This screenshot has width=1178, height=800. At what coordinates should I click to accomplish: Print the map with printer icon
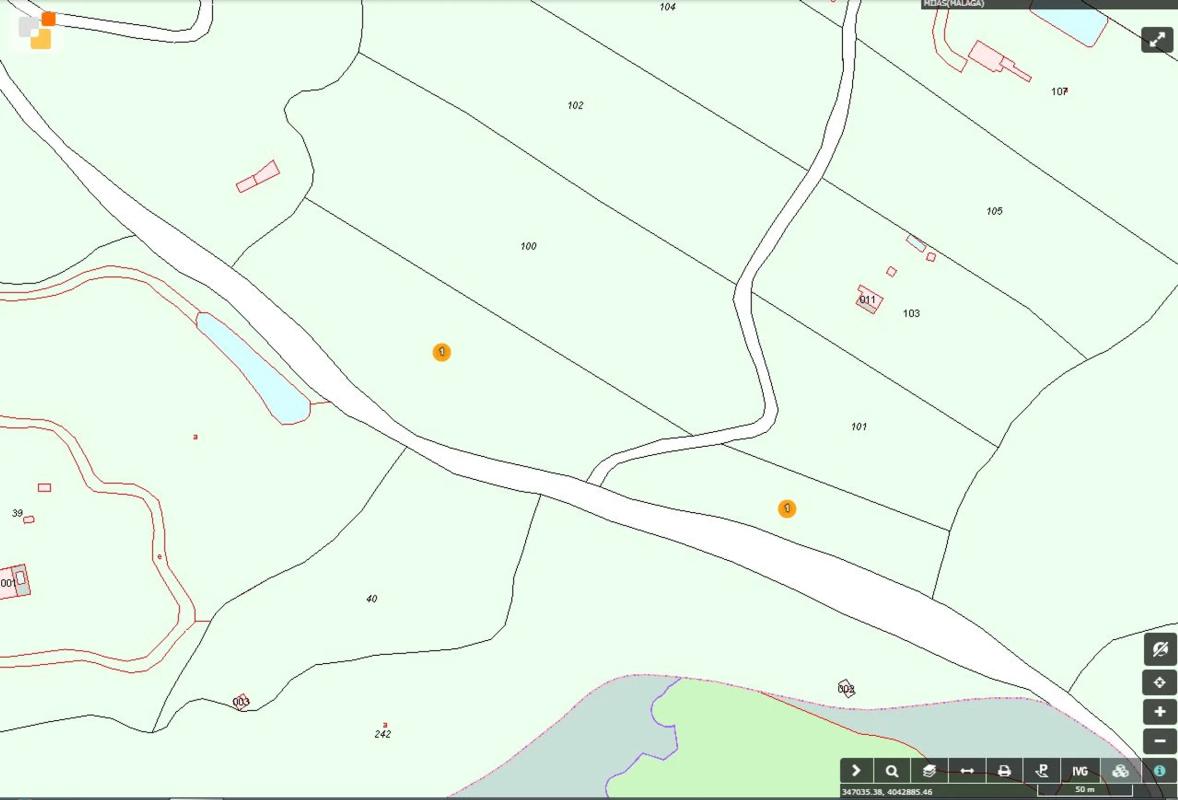click(x=1004, y=770)
